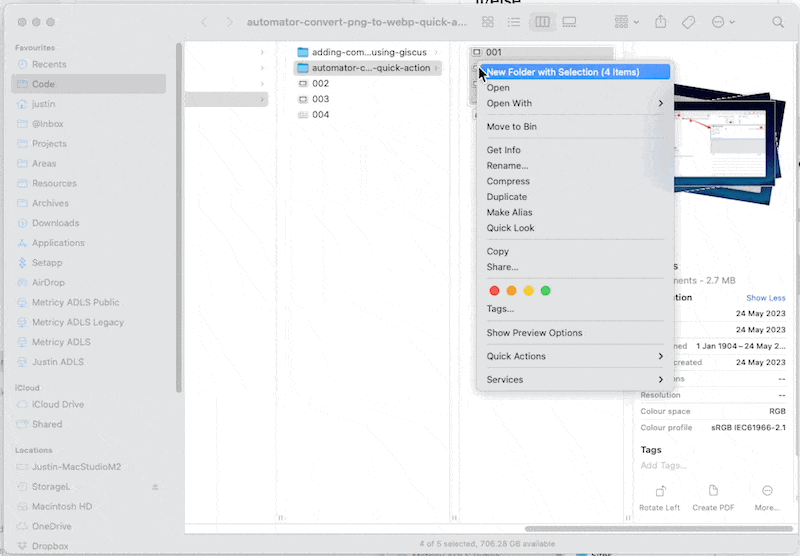Apply the yellow tag color
800x556 pixels.
529,291
